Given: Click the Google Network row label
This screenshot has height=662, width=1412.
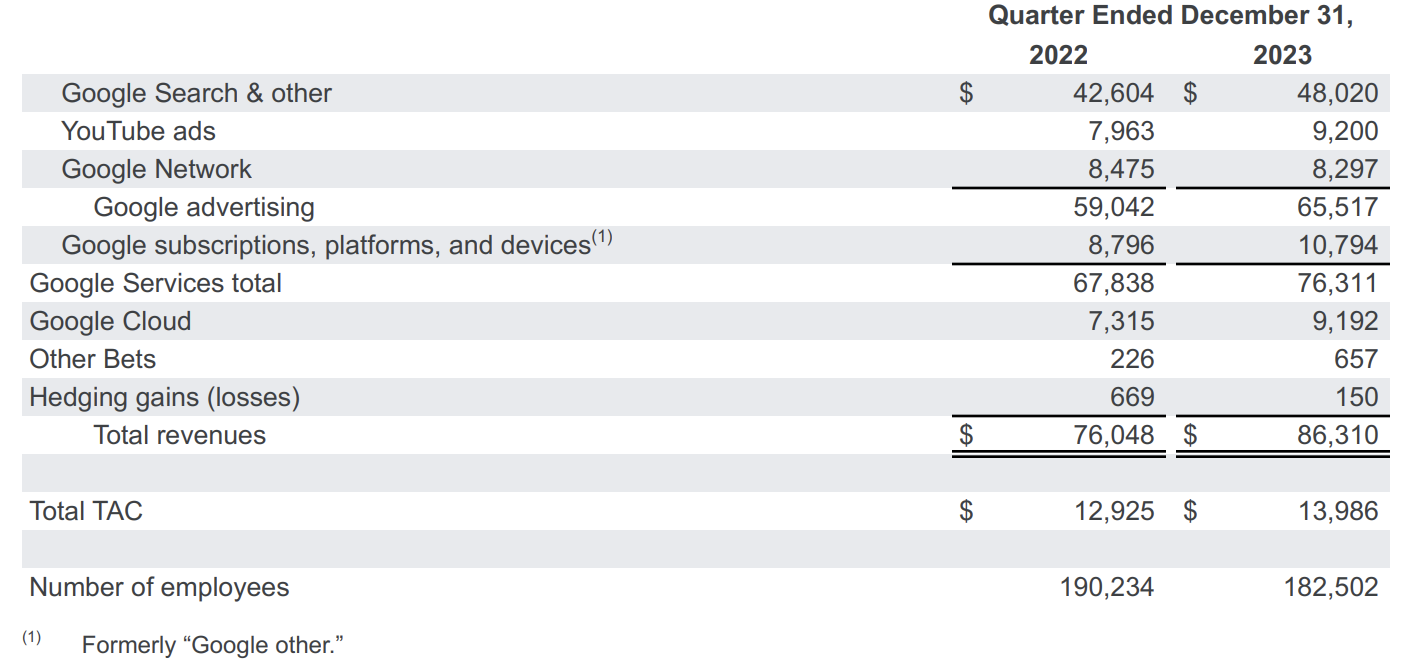Looking at the screenshot, I should [x=156, y=169].
